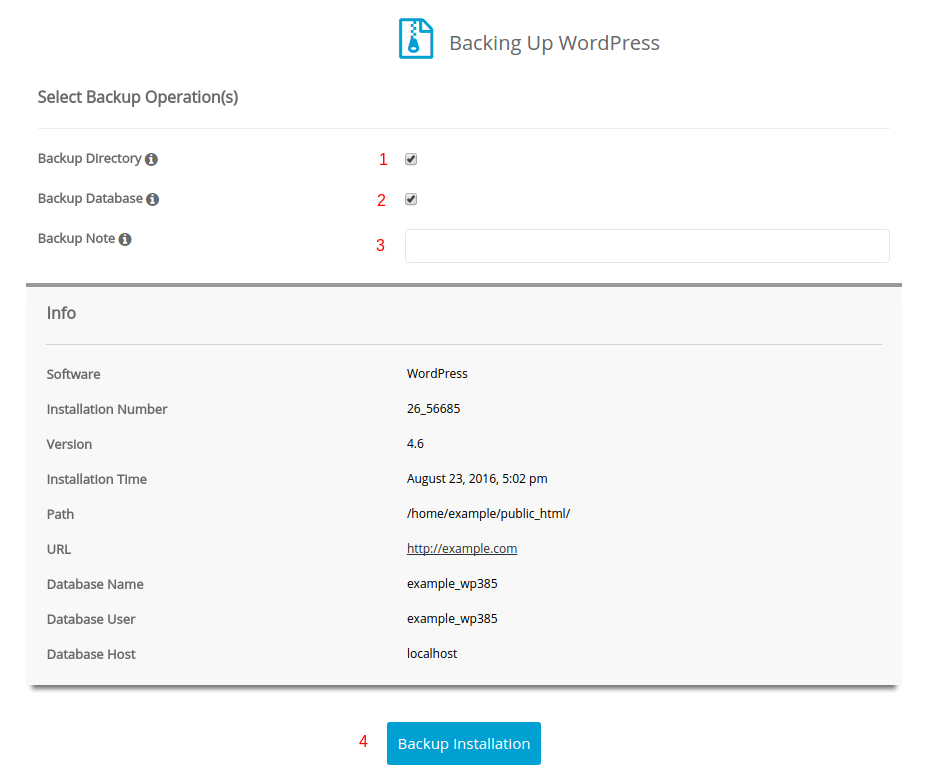Click the 'Select Backup Operation(s)' heading
Screen dimensions: 929x782
pos(138,97)
